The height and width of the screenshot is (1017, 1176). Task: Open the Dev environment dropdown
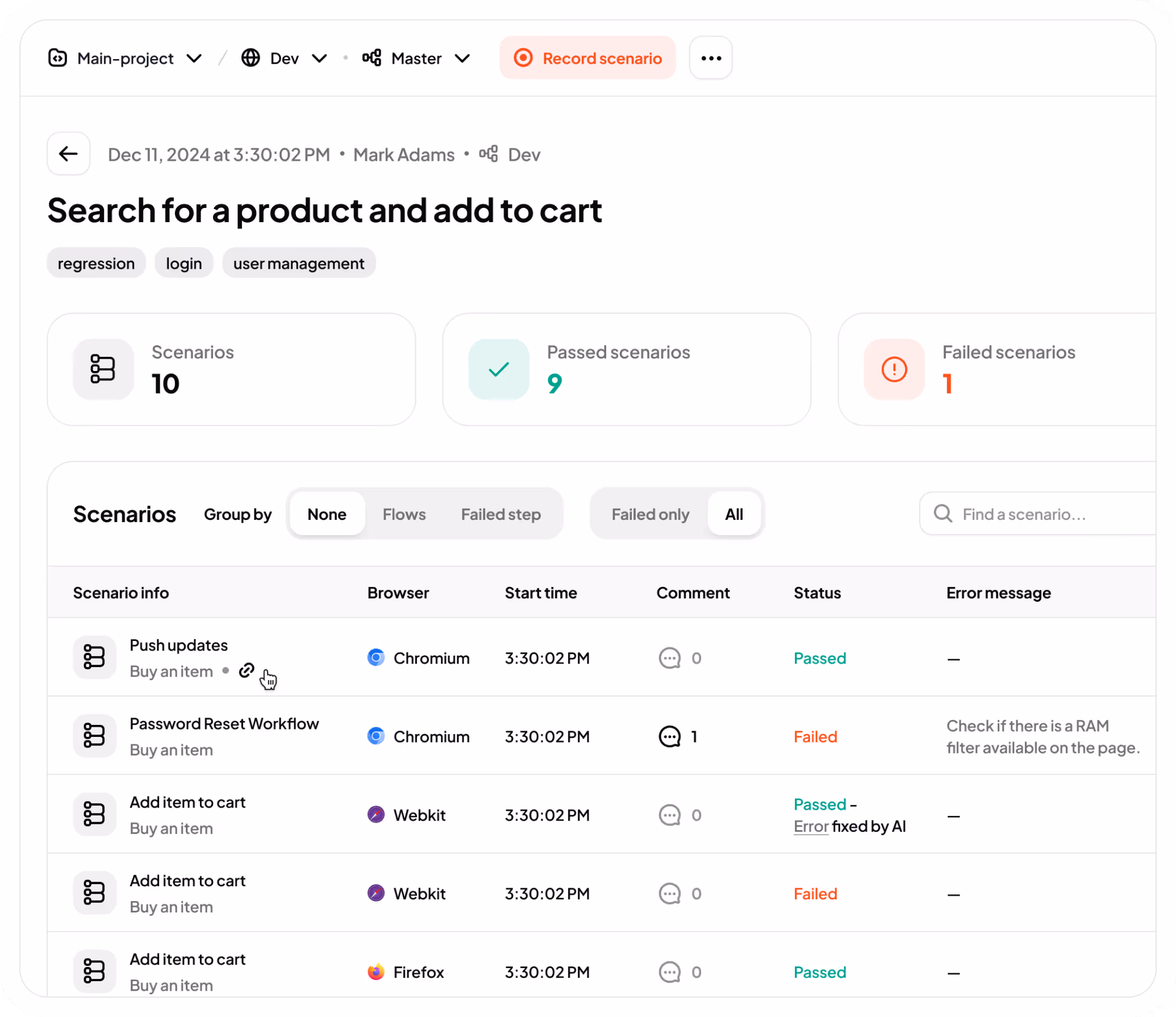tap(284, 58)
